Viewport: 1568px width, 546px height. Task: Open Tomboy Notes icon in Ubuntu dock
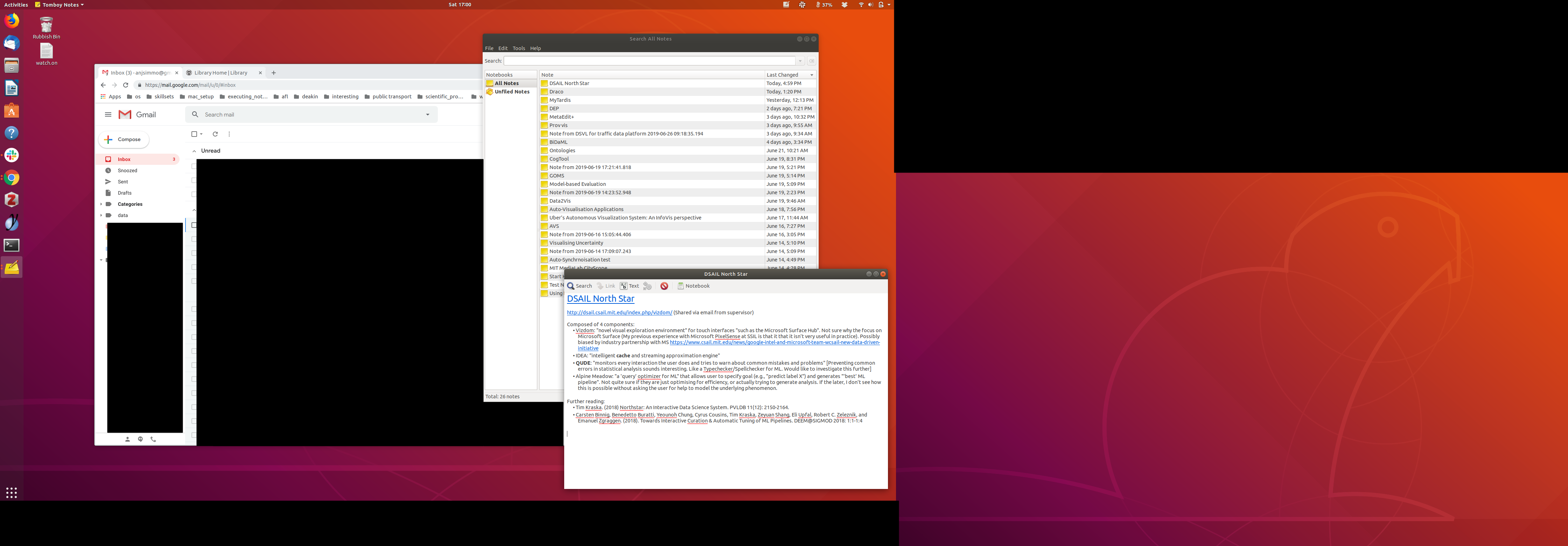[x=12, y=268]
